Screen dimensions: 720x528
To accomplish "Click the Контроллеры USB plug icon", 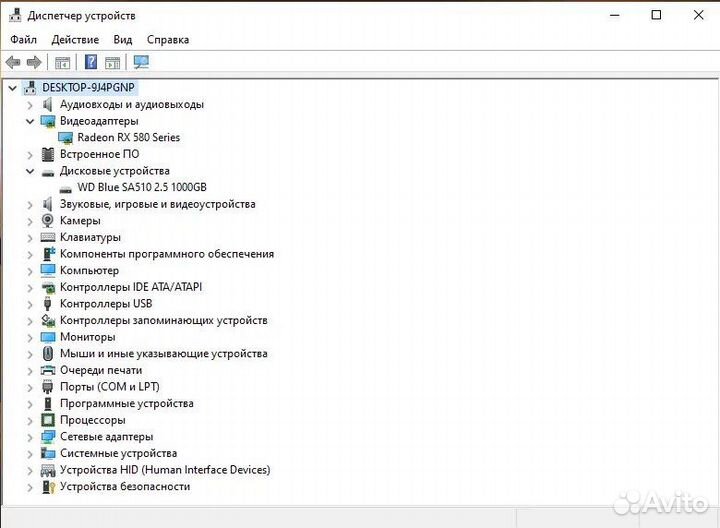I will coord(47,303).
